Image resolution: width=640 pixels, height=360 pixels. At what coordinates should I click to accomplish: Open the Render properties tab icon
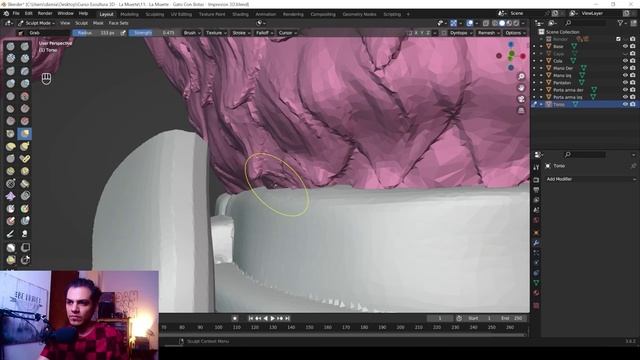(536, 180)
